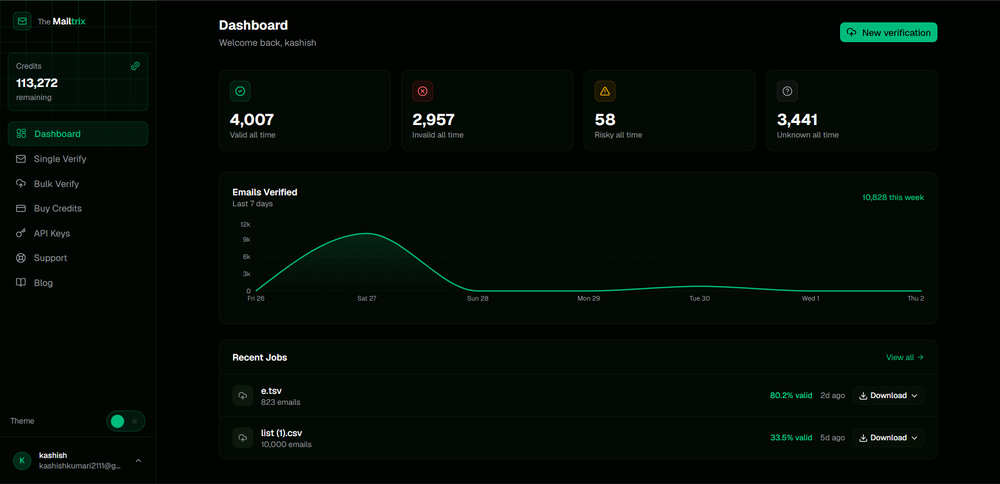This screenshot has height=484, width=1000.
Task: Click the Tue 30 chart axis label
Action: click(x=700, y=298)
